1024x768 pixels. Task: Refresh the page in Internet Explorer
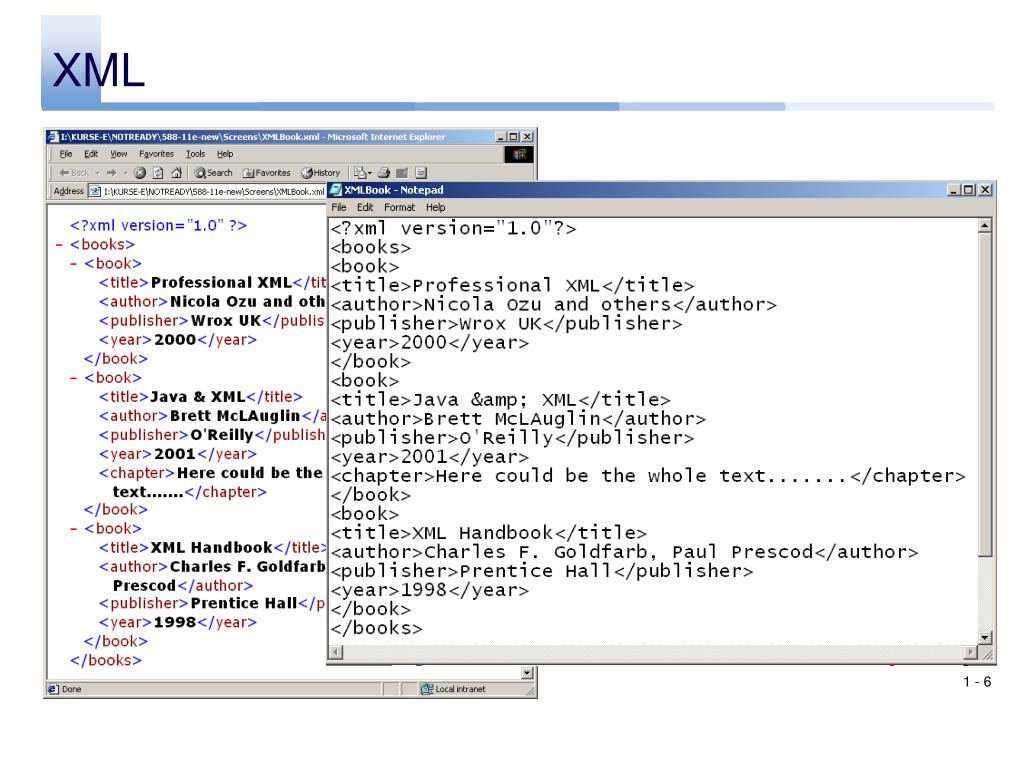158,173
